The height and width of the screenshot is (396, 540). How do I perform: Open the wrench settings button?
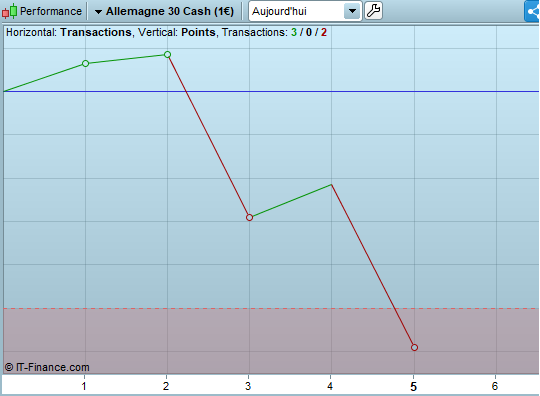[373, 11]
